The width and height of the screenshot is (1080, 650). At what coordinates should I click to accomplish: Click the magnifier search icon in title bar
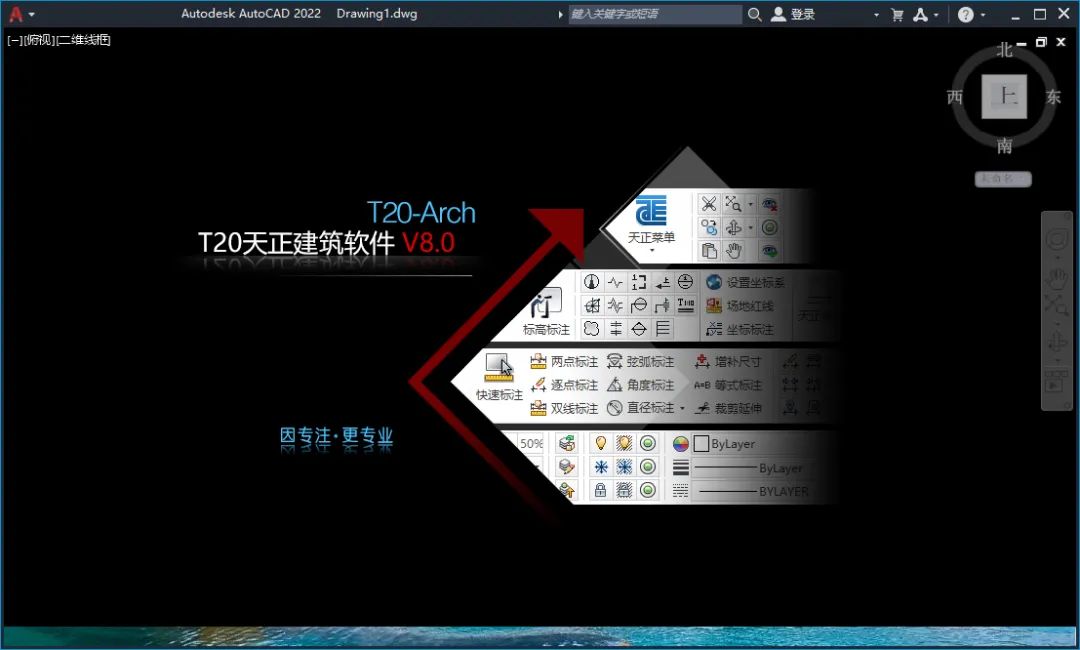pyautogui.click(x=755, y=14)
